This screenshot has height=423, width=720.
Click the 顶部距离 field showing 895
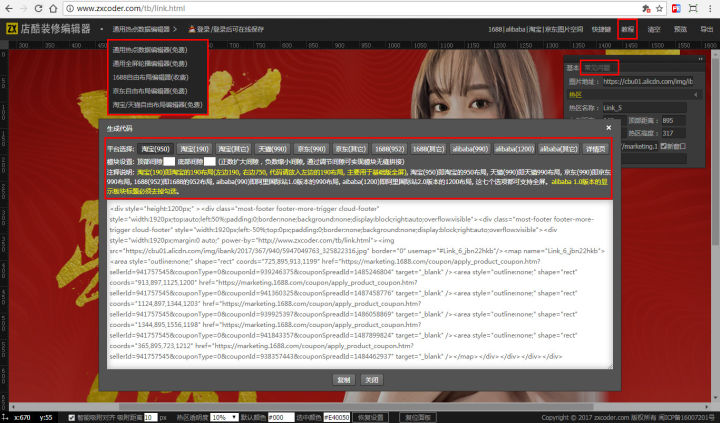(x=673, y=120)
